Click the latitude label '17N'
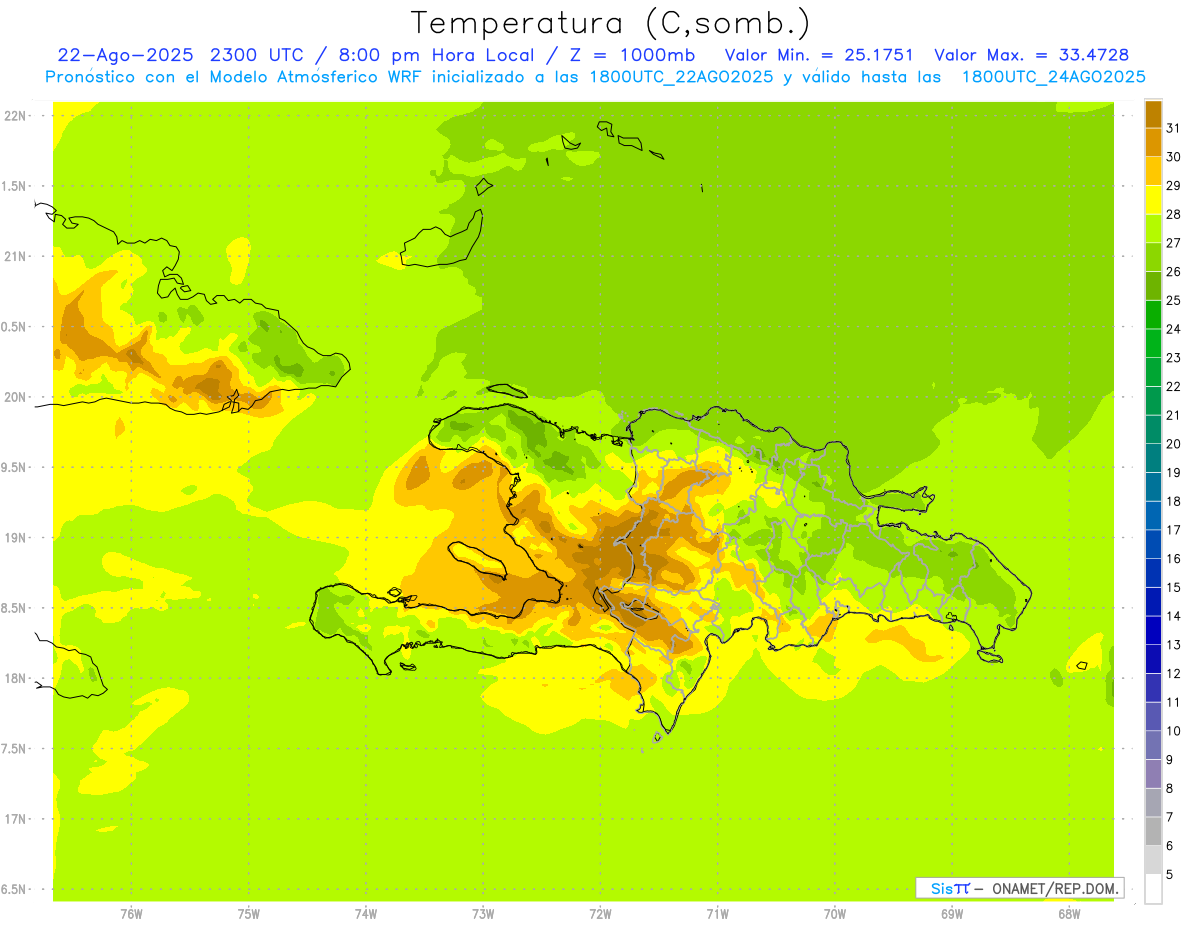 point(15,819)
